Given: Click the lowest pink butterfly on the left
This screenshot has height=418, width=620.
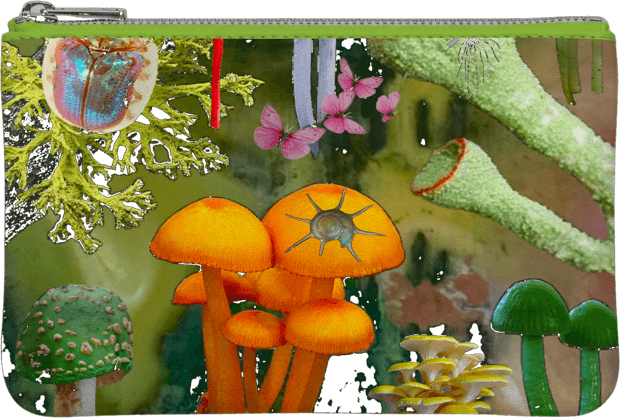Looking at the screenshot, I should pos(288,134).
